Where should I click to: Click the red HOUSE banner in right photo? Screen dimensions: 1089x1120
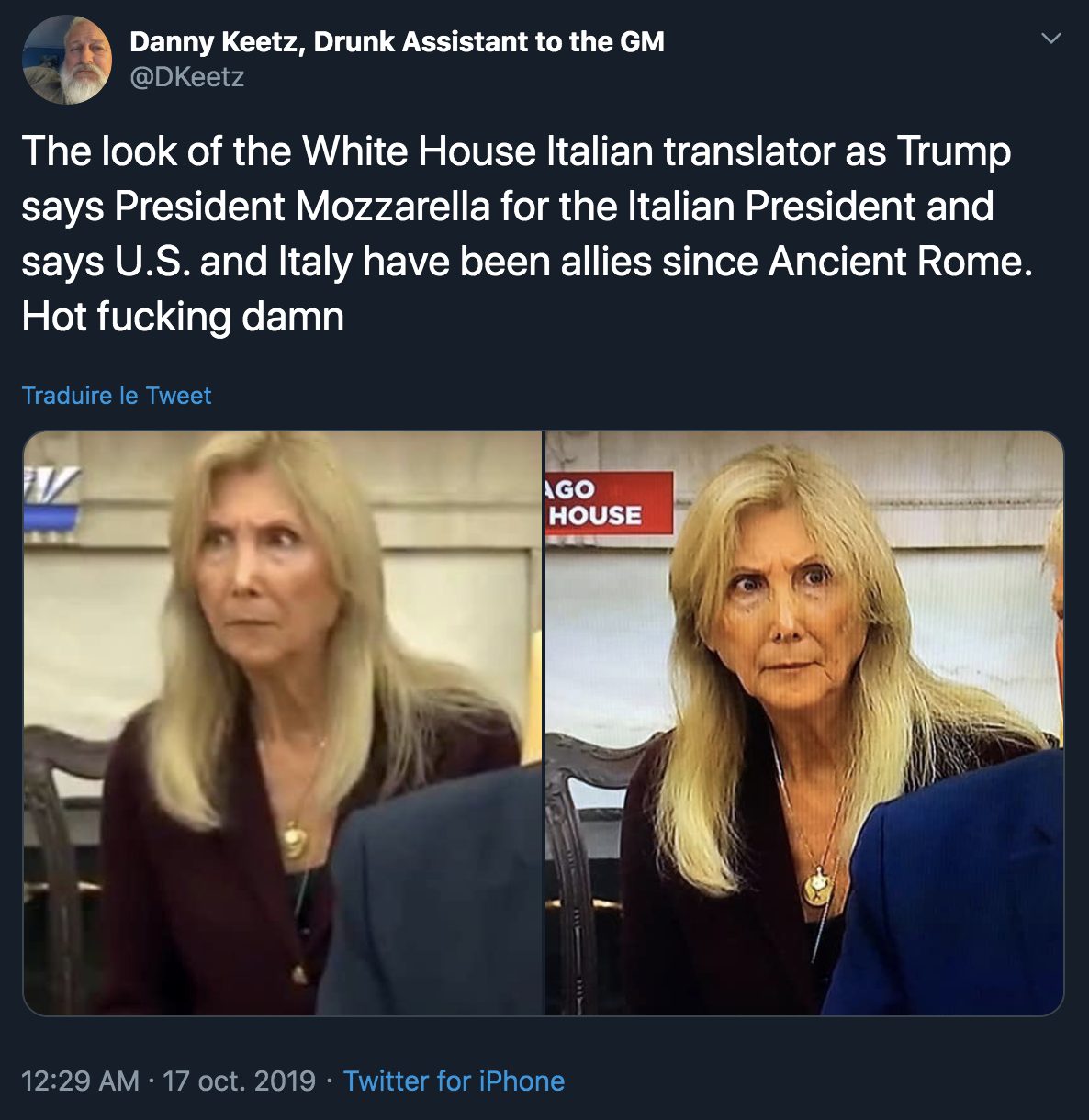[609, 504]
